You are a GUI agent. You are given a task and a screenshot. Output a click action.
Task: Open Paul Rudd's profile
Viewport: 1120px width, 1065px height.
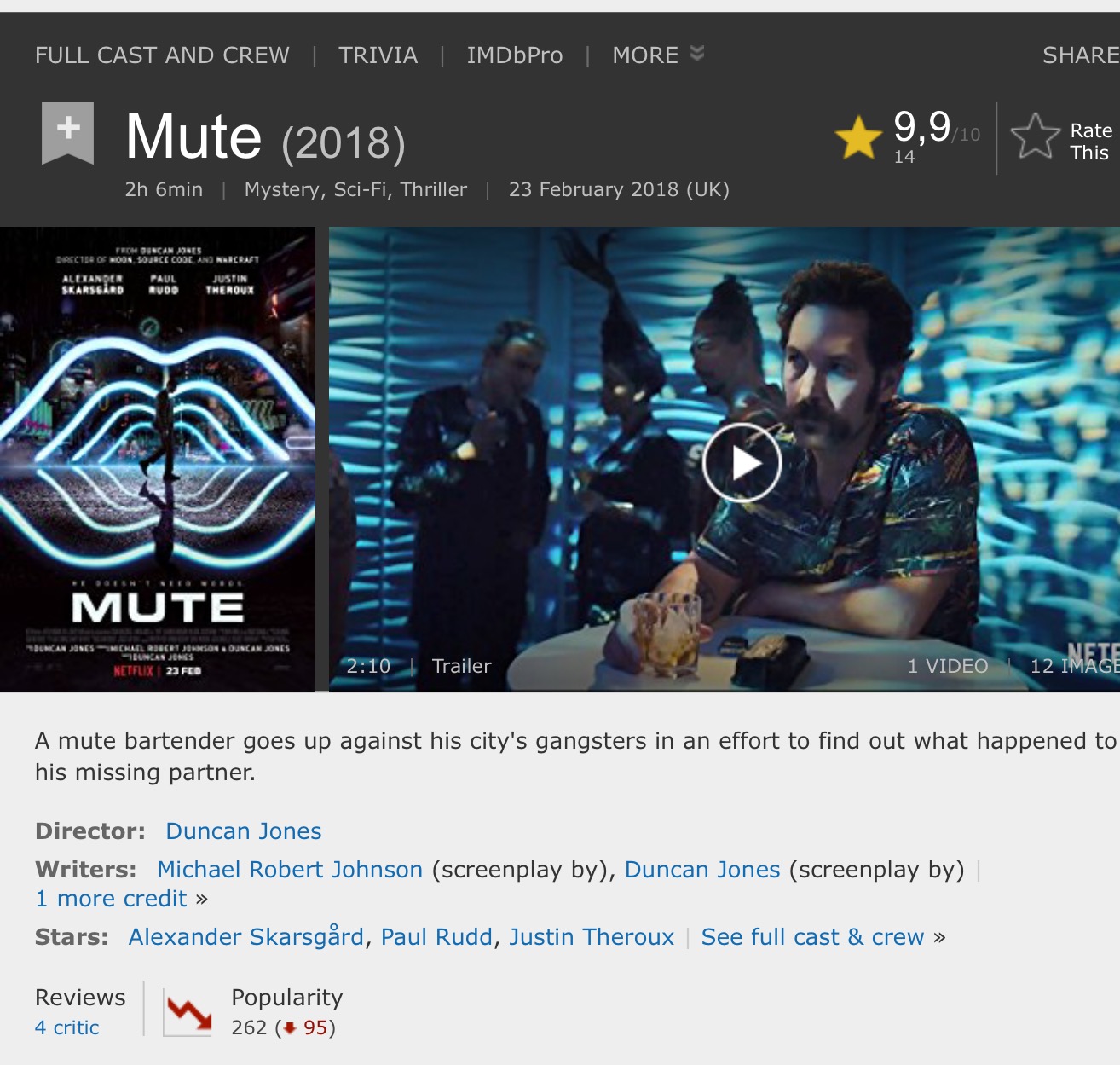coord(436,937)
